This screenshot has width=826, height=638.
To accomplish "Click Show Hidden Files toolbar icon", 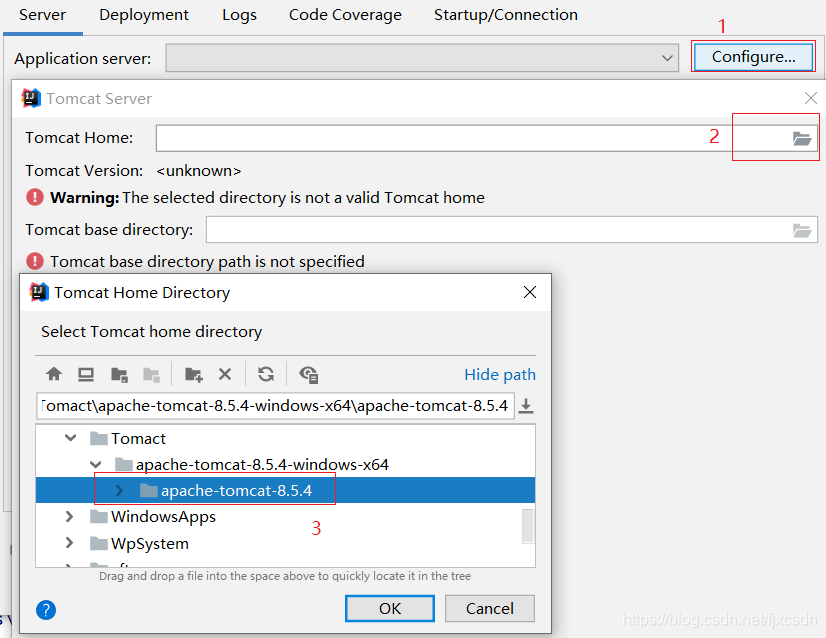I will pyautogui.click(x=309, y=375).
